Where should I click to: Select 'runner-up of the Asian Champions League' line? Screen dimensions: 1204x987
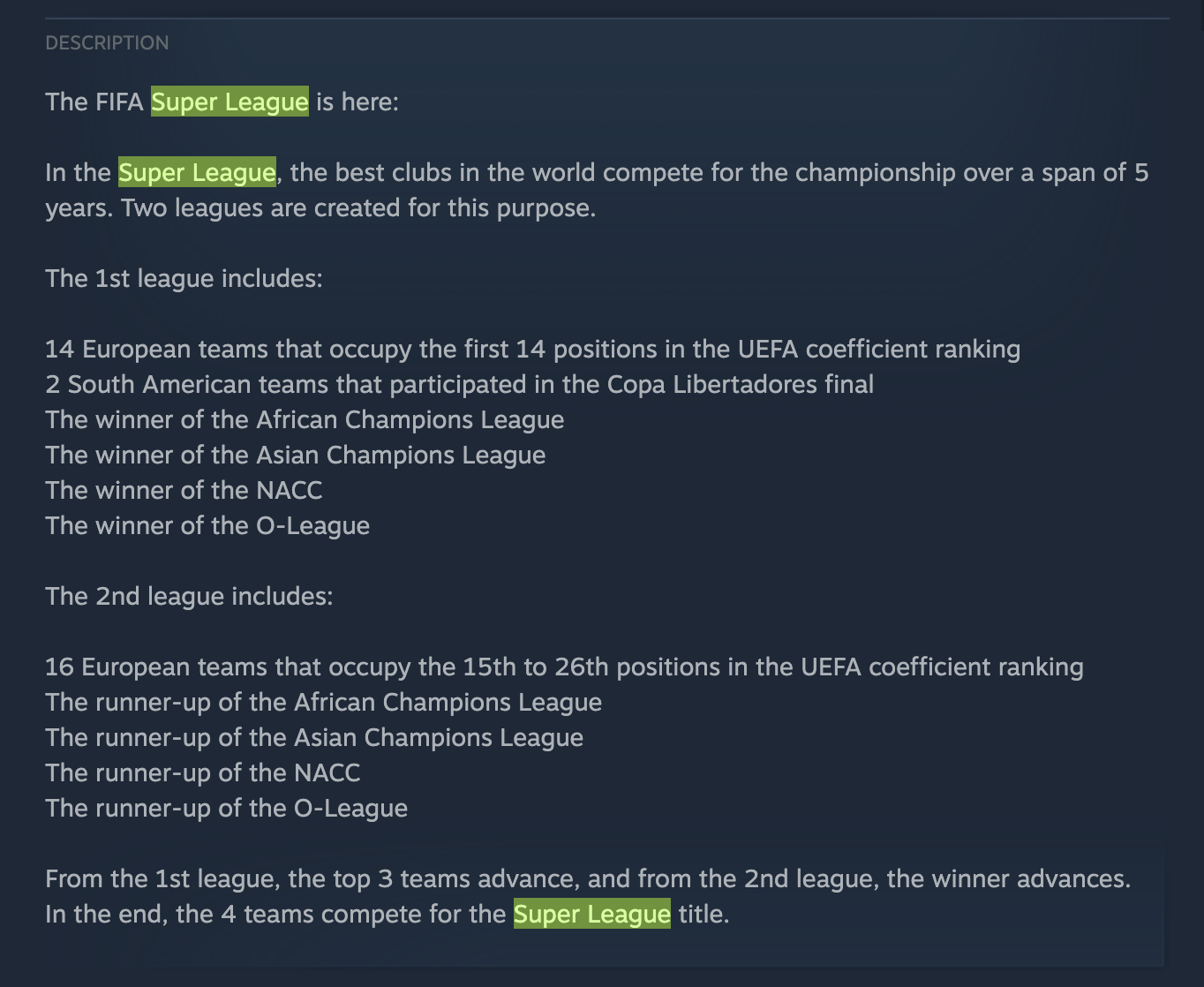pos(314,738)
